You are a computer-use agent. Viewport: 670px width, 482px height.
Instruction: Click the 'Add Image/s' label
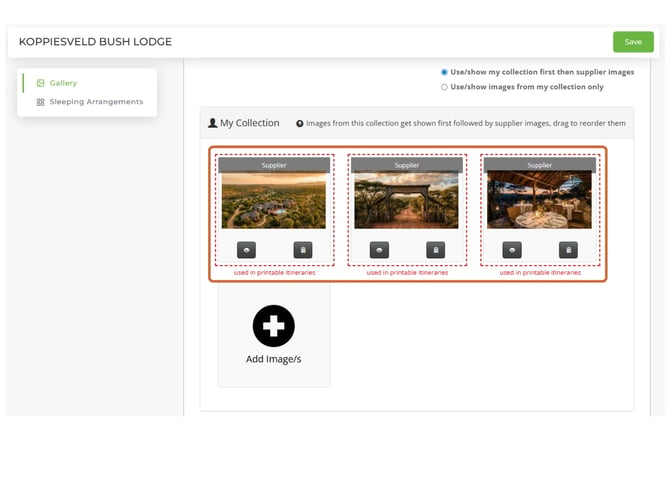[273, 359]
